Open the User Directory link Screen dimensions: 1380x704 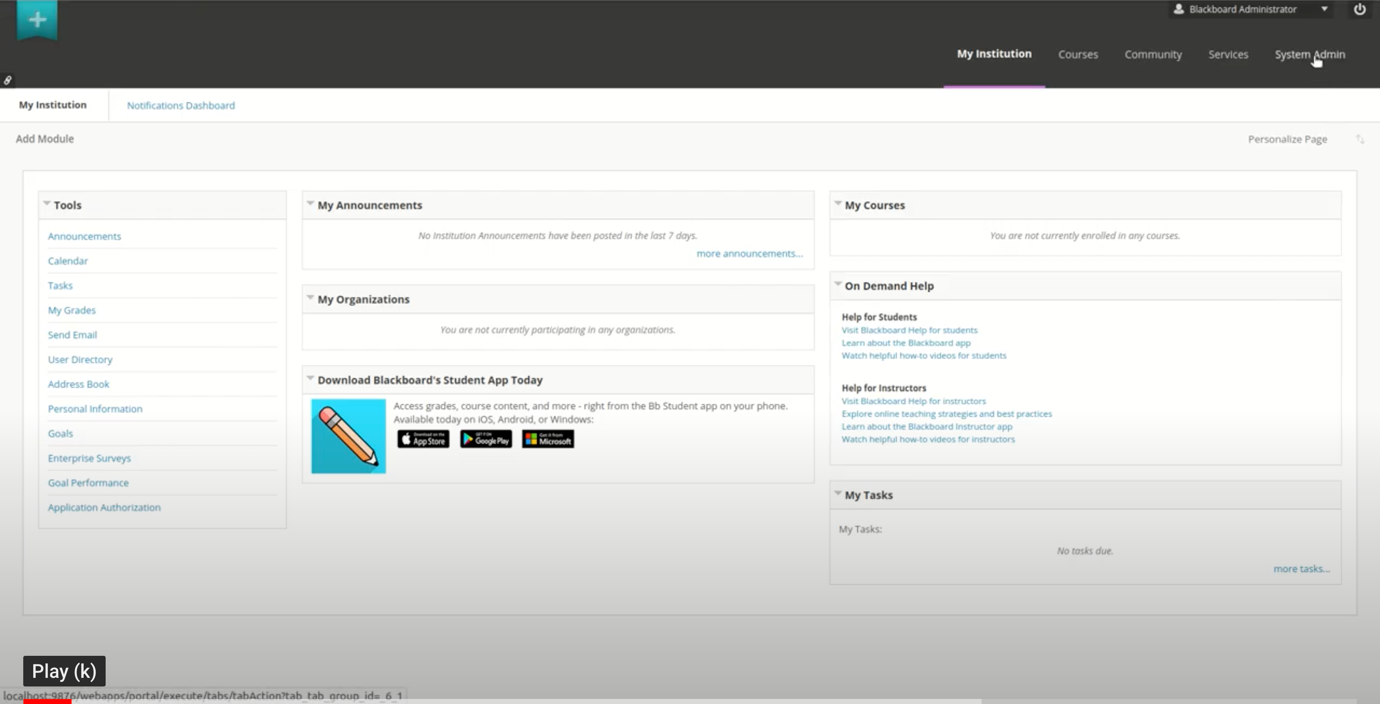coord(80,359)
